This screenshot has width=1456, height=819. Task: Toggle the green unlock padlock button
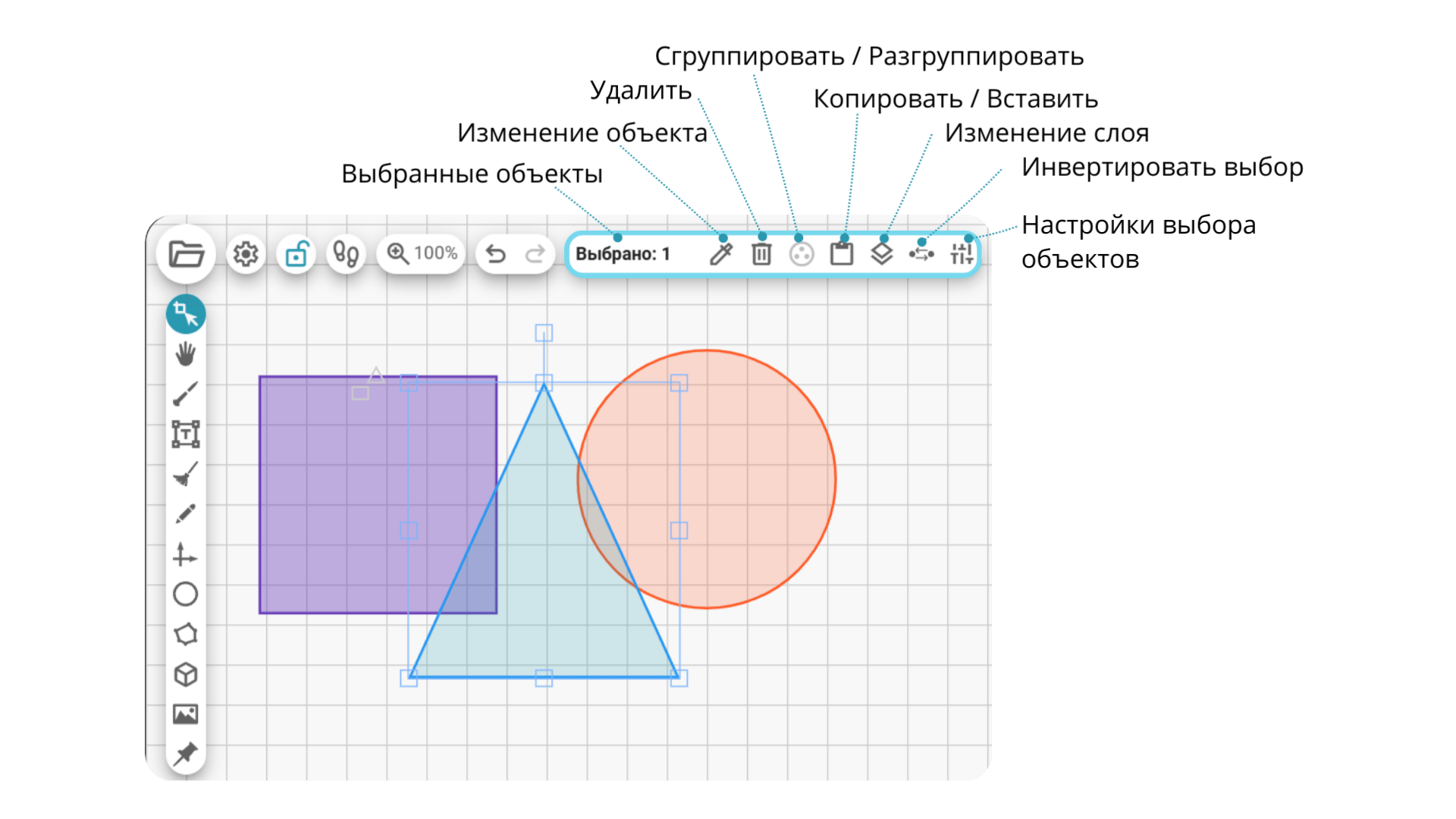tap(297, 254)
